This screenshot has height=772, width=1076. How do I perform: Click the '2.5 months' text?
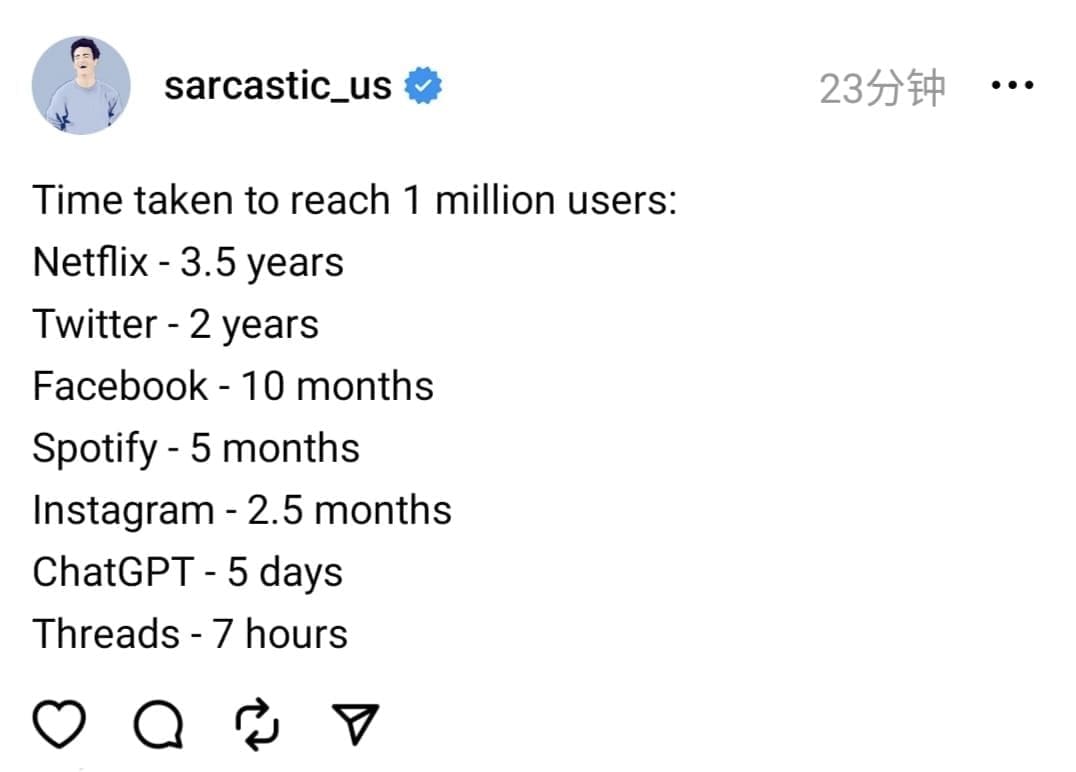tap(349, 511)
